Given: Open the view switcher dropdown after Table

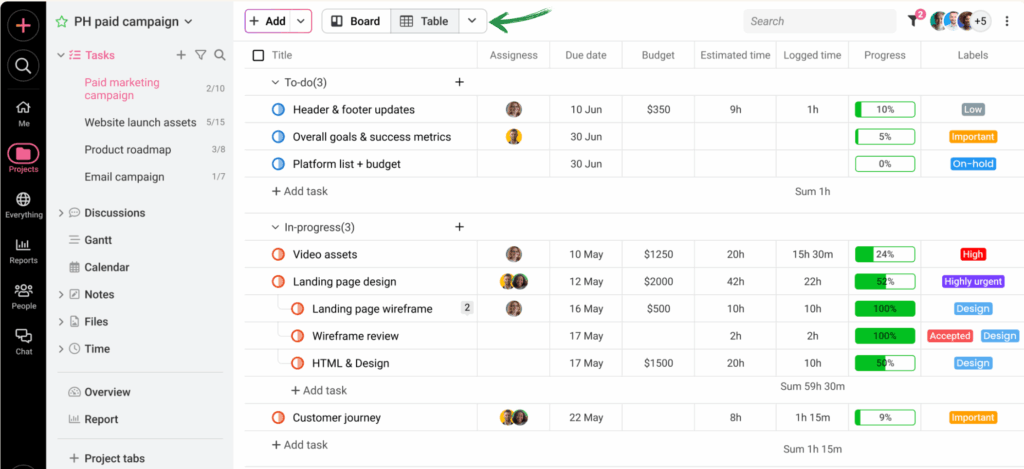Looking at the screenshot, I should (473, 21).
